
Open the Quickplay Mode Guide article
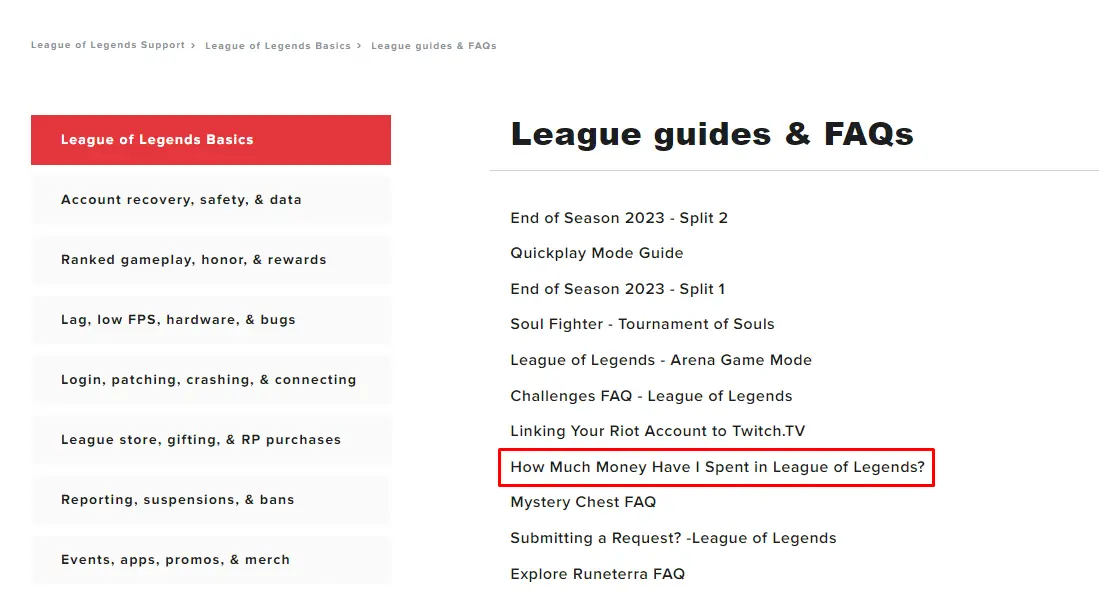tap(596, 253)
